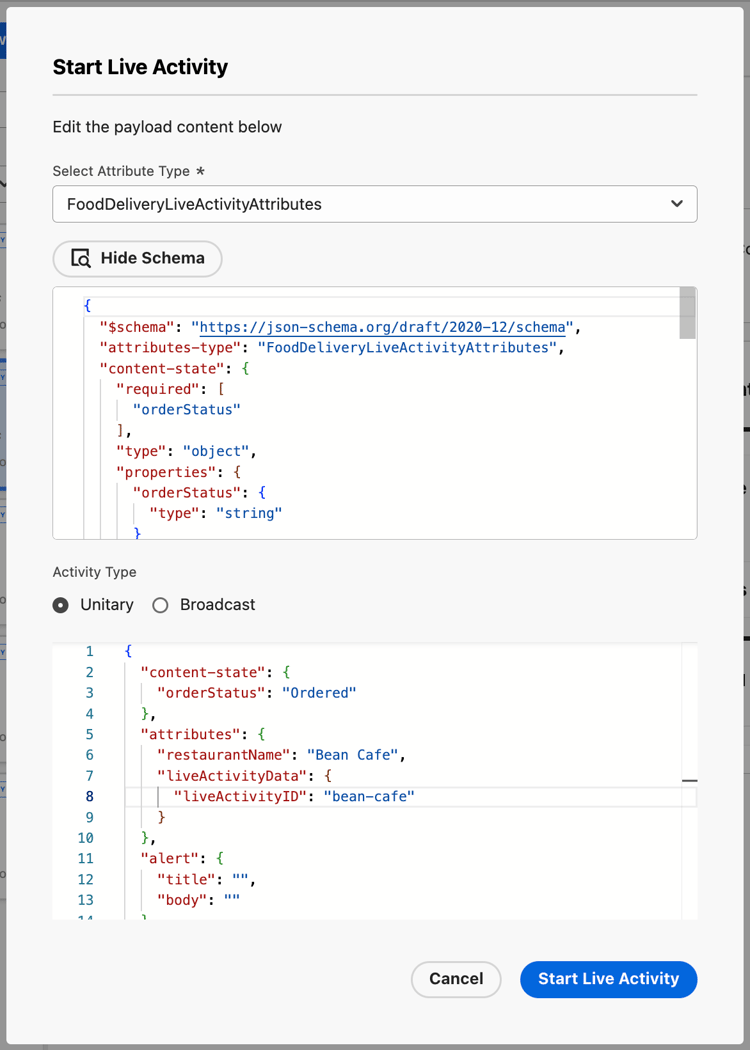Click the payload editor overview ruler marker
This screenshot has width=750, height=1050.
point(690,781)
